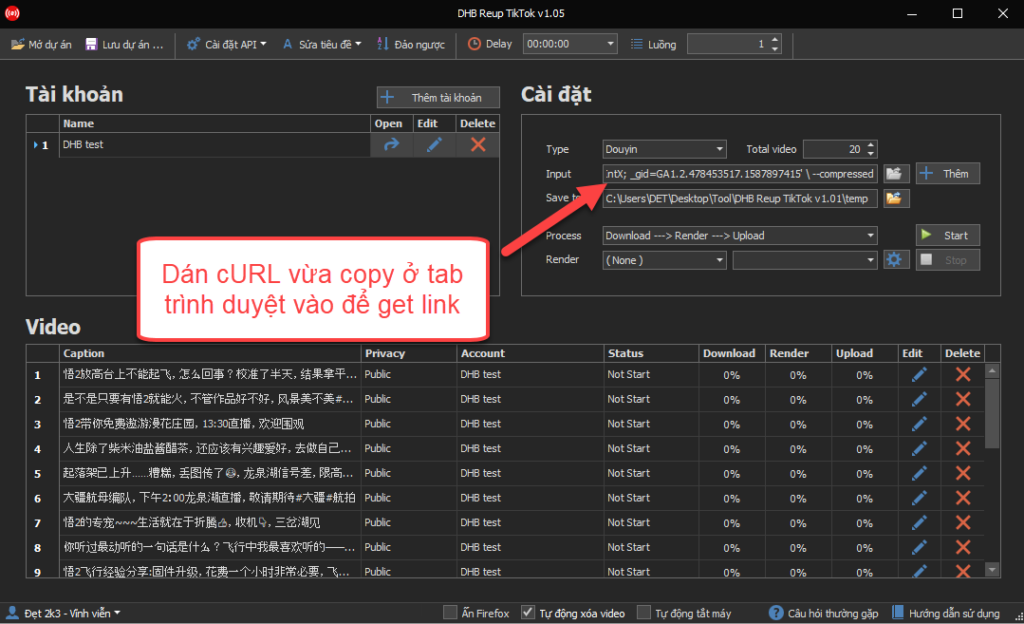Screen dimensions: 1024x624
Task: Click Lưu dự án toolbar button
Action: pyautogui.click(x=124, y=44)
